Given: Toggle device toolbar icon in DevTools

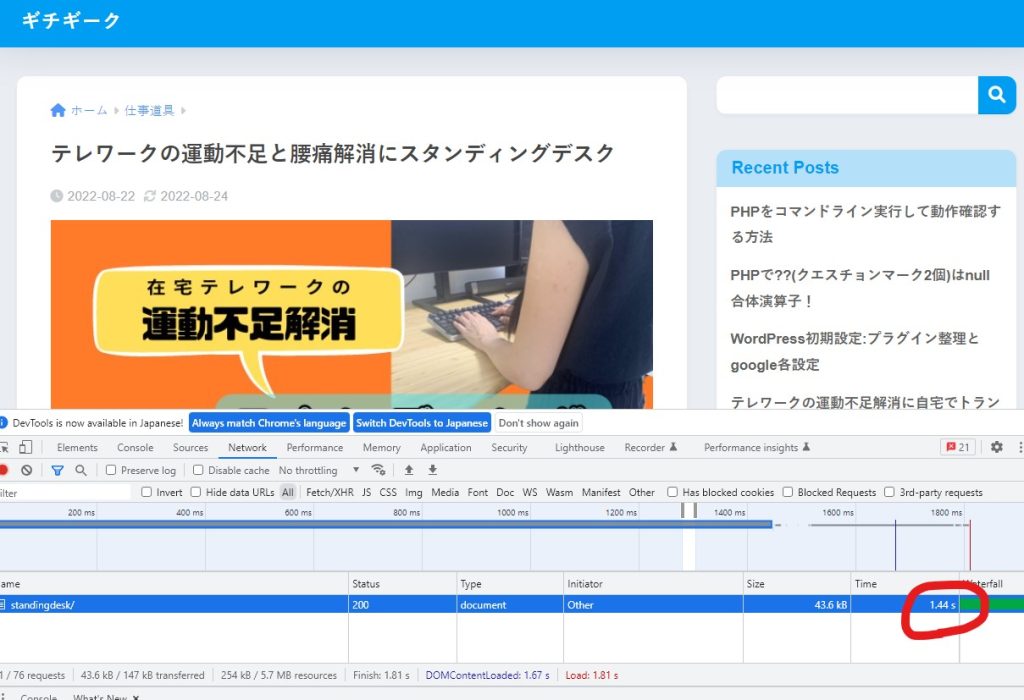Looking at the screenshot, I should pos(26,447).
